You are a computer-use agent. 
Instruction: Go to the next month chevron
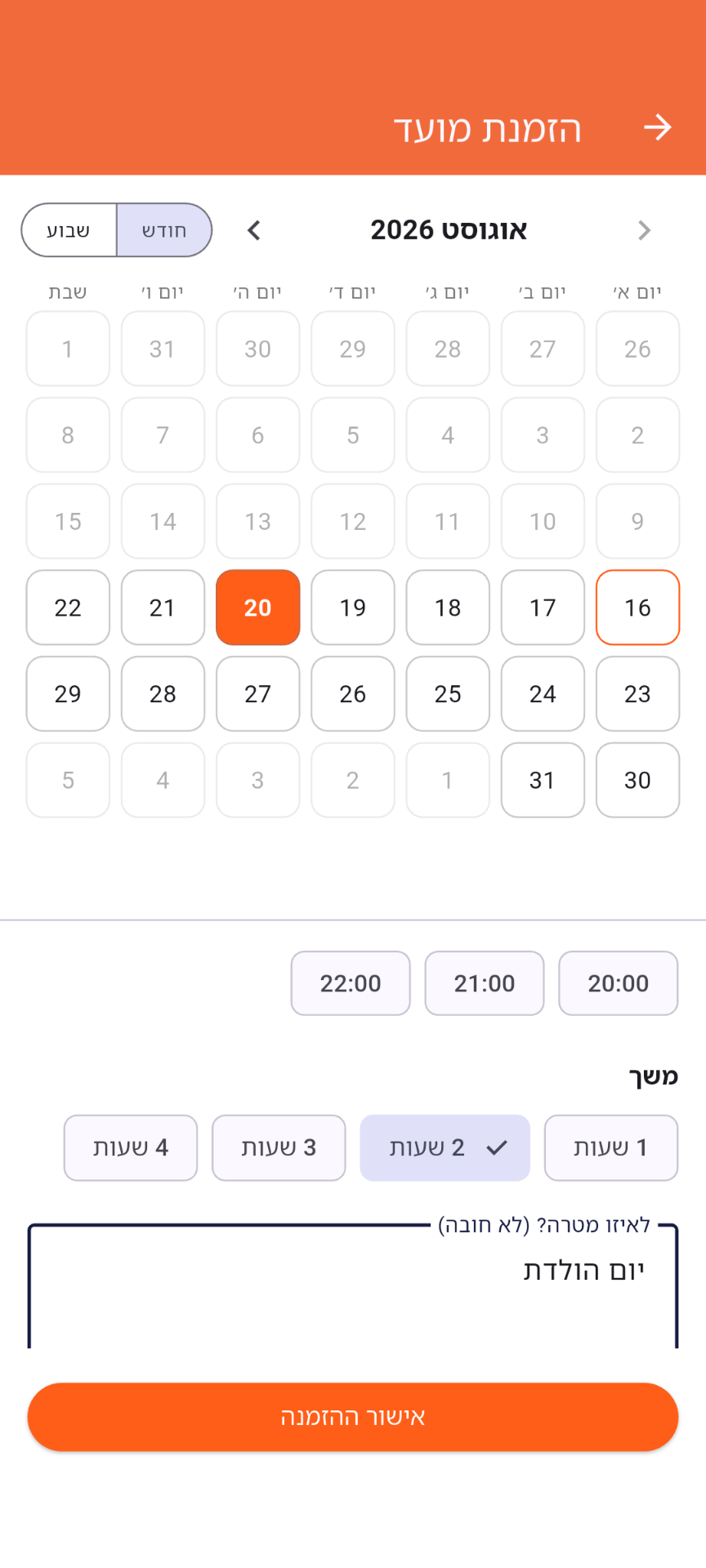pyautogui.click(x=254, y=230)
